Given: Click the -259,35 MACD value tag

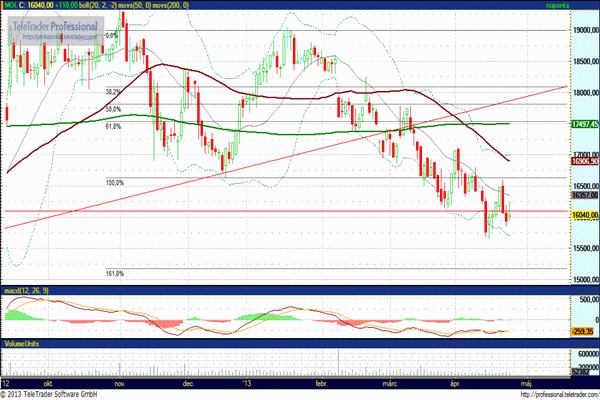Looking at the screenshot, I should (x=584, y=330).
